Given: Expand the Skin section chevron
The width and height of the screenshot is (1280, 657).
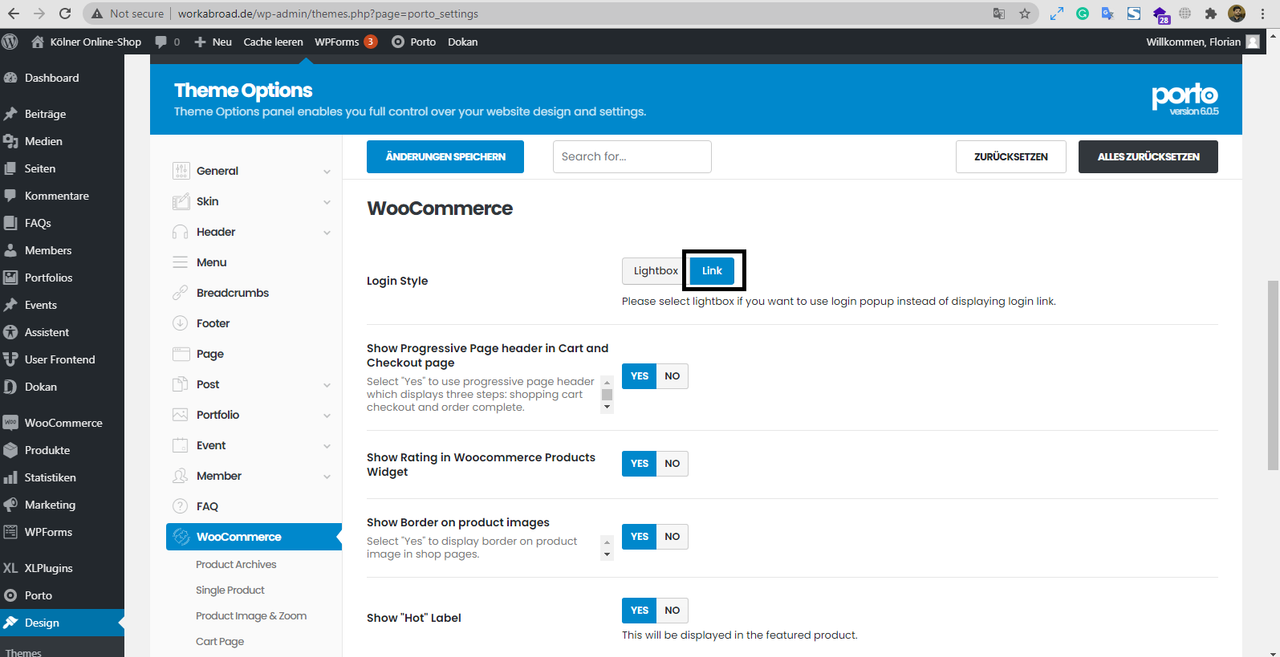Looking at the screenshot, I should point(327,202).
